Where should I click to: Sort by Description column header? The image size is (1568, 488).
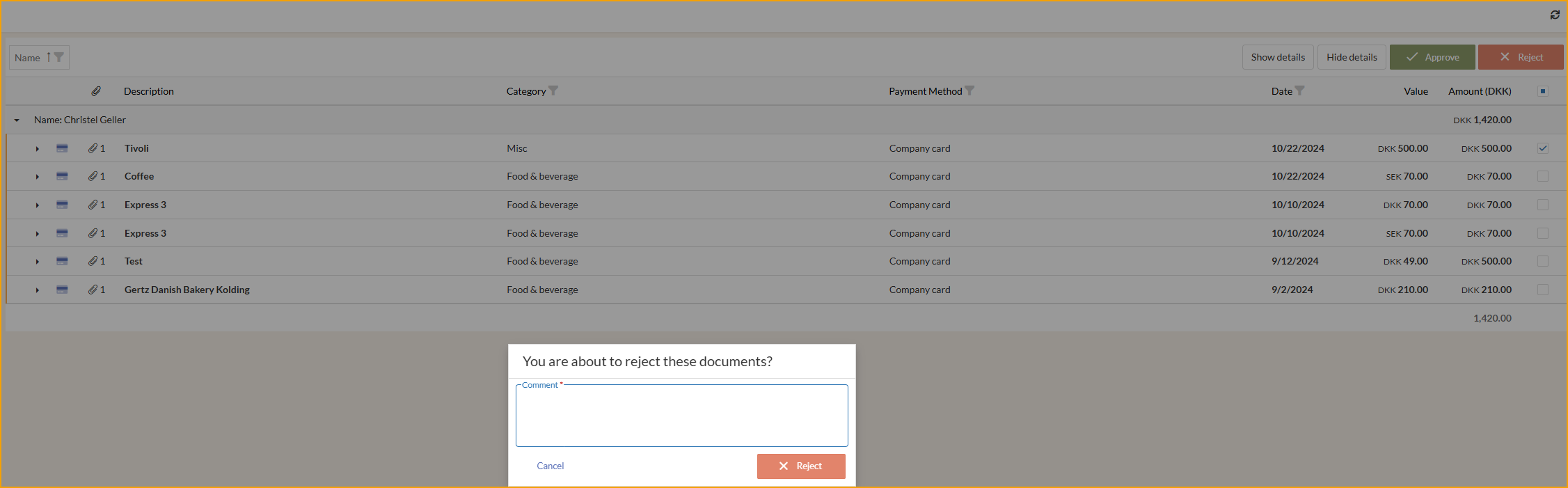click(x=149, y=91)
